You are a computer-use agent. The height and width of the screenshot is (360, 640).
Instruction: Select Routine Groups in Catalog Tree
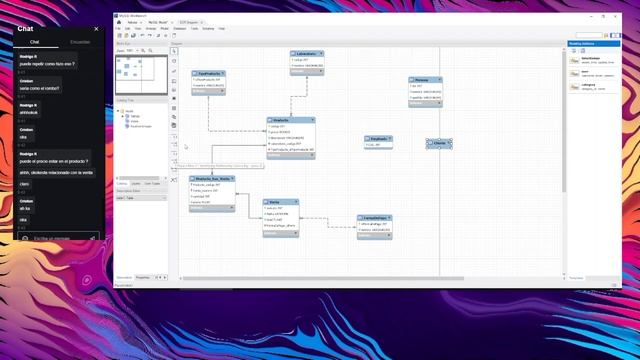pyautogui.click(x=141, y=126)
